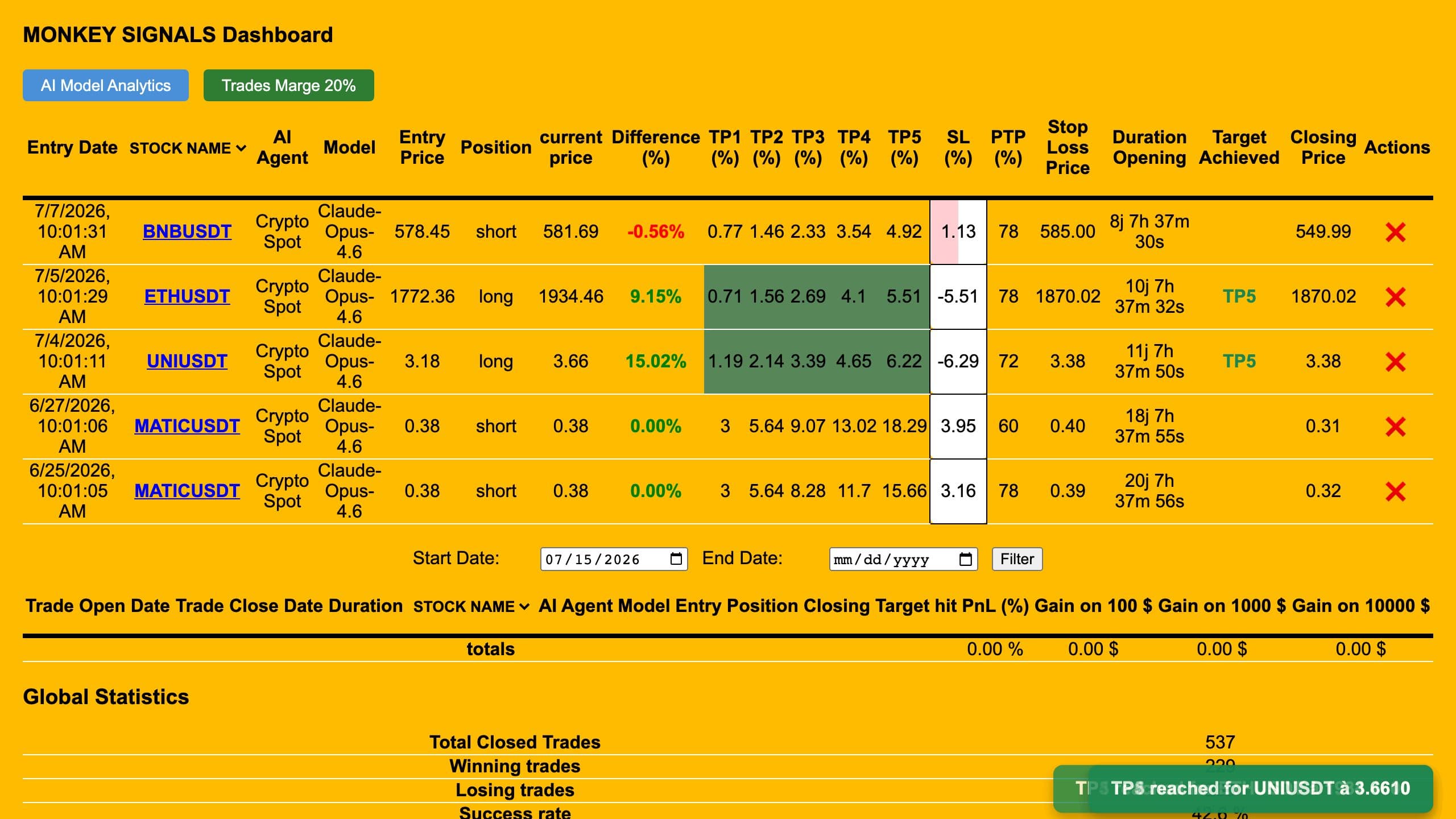Click the Target Achieved column header
The image size is (1456, 819).
[1239, 147]
